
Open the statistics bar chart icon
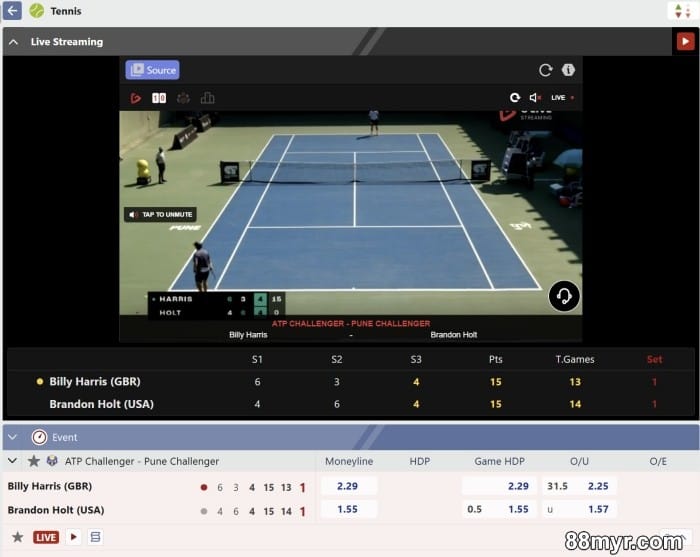pyautogui.click(x=207, y=98)
